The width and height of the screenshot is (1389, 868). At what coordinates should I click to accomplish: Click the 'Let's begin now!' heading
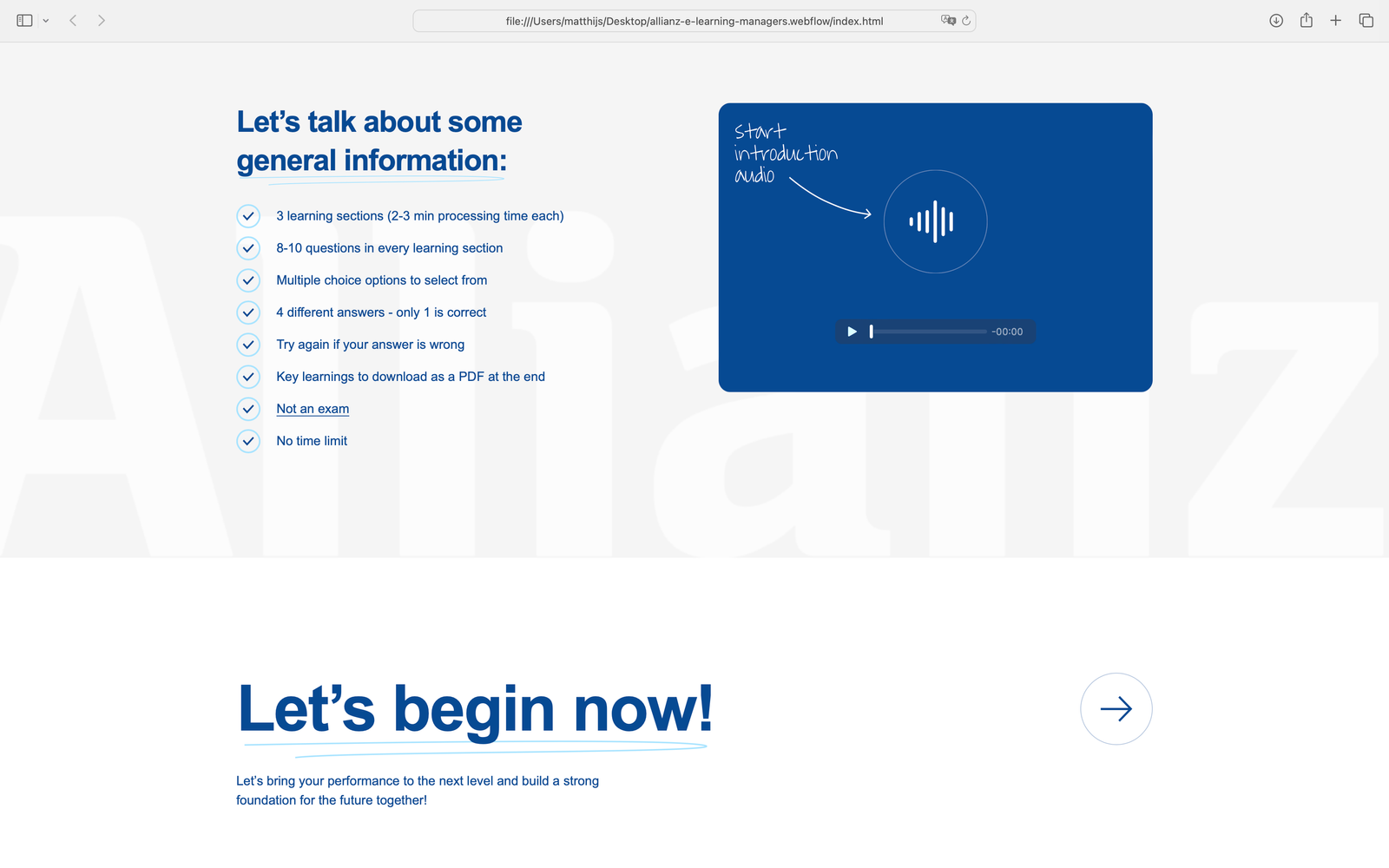click(x=475, y=709)
